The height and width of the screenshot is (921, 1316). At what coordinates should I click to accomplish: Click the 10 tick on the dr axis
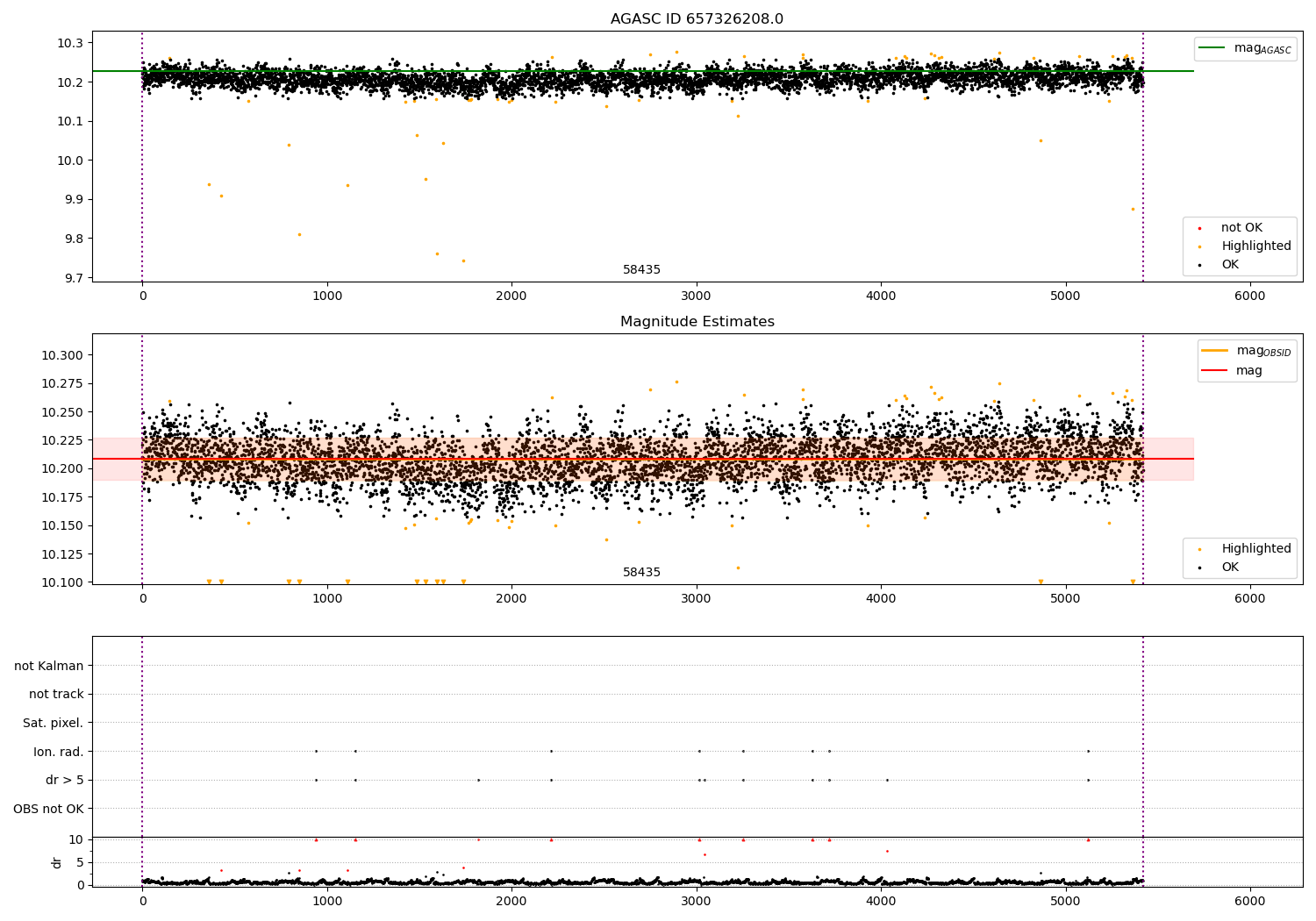[76, 839]
